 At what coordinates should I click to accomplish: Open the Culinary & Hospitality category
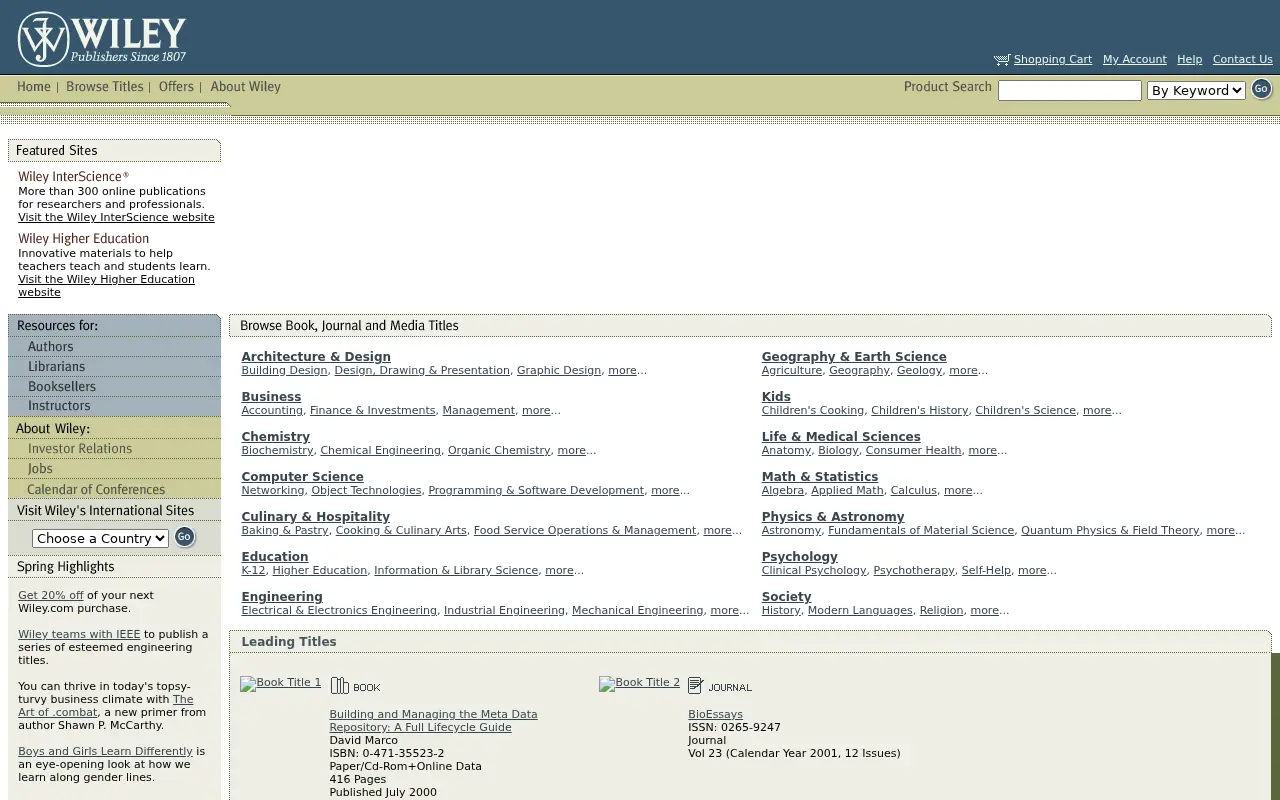click(x=315, y=517)
